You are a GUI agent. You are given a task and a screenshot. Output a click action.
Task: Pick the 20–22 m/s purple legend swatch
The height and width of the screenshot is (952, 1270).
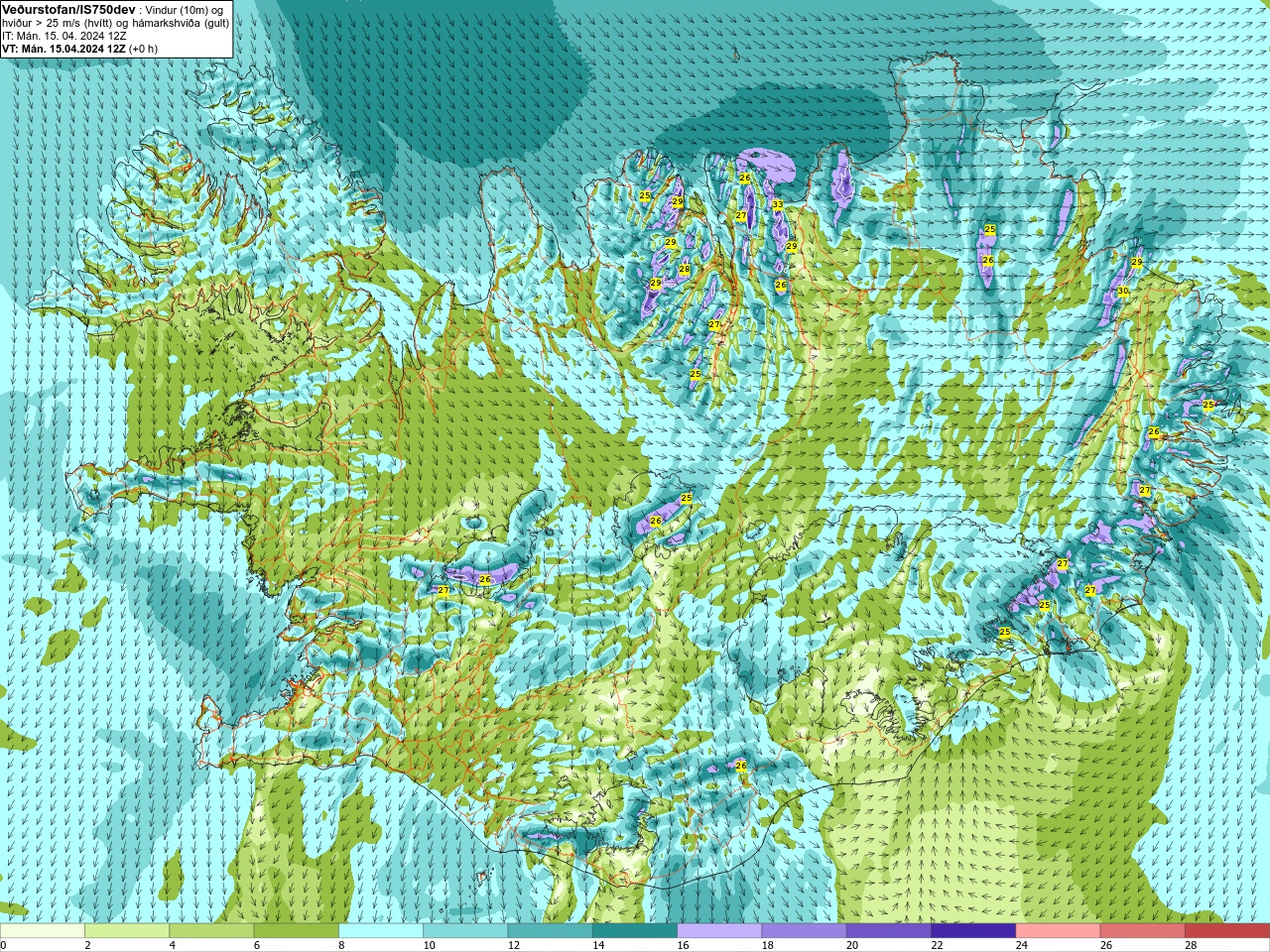point(888,931)
